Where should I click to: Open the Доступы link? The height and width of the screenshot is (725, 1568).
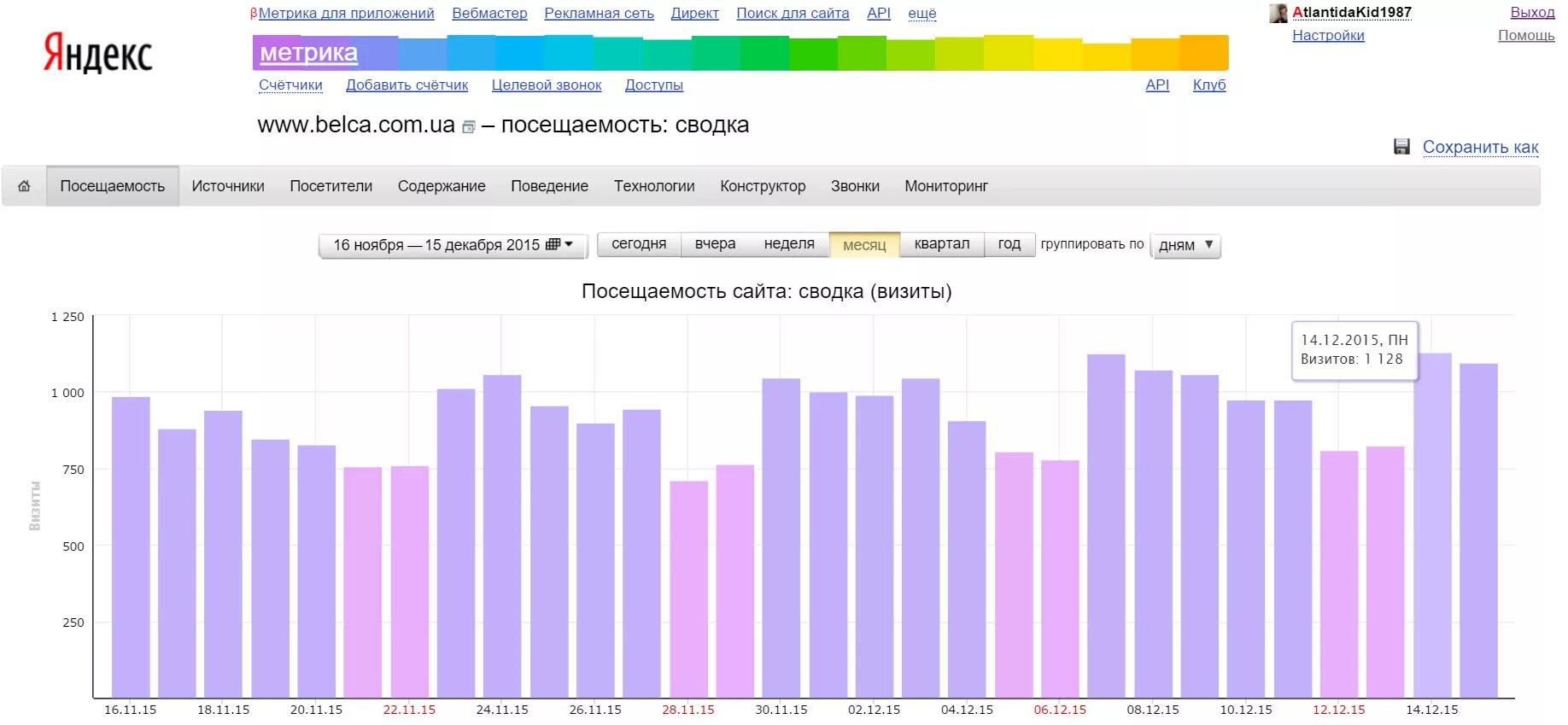[654, 85]
